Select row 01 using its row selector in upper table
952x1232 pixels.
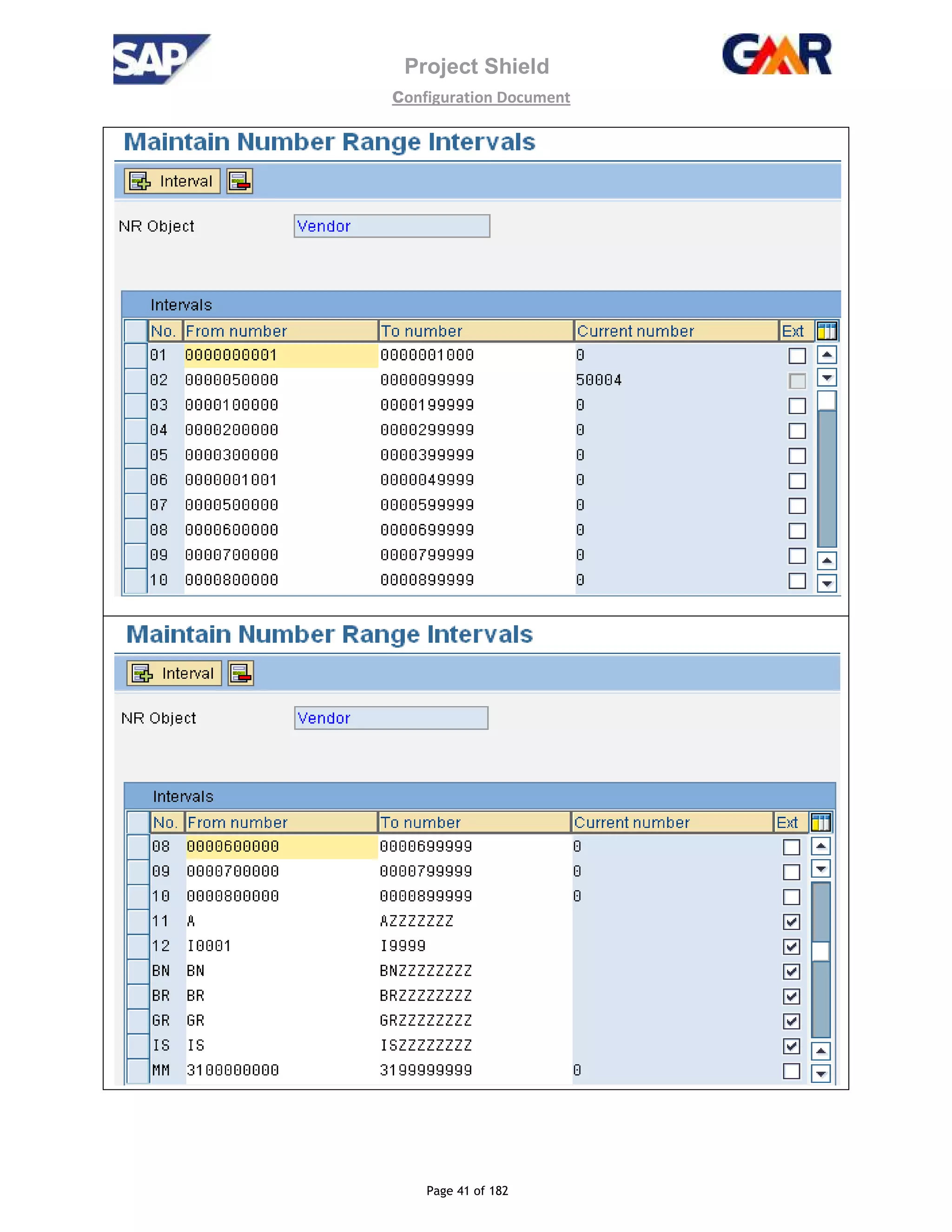point(136,355)
